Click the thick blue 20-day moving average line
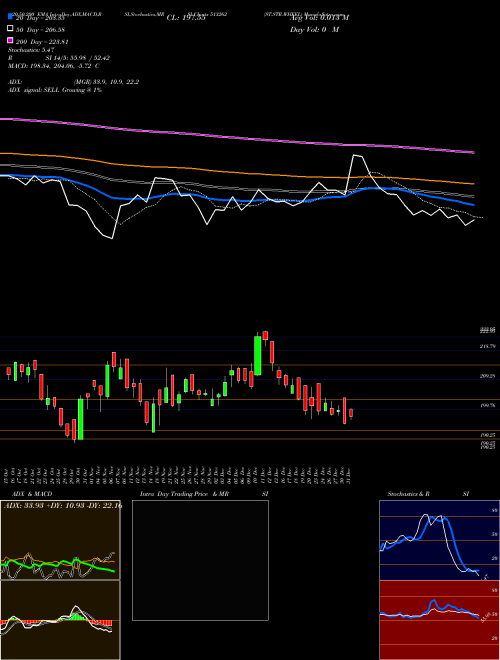This screenshot has width=500, height=660. 236,200
